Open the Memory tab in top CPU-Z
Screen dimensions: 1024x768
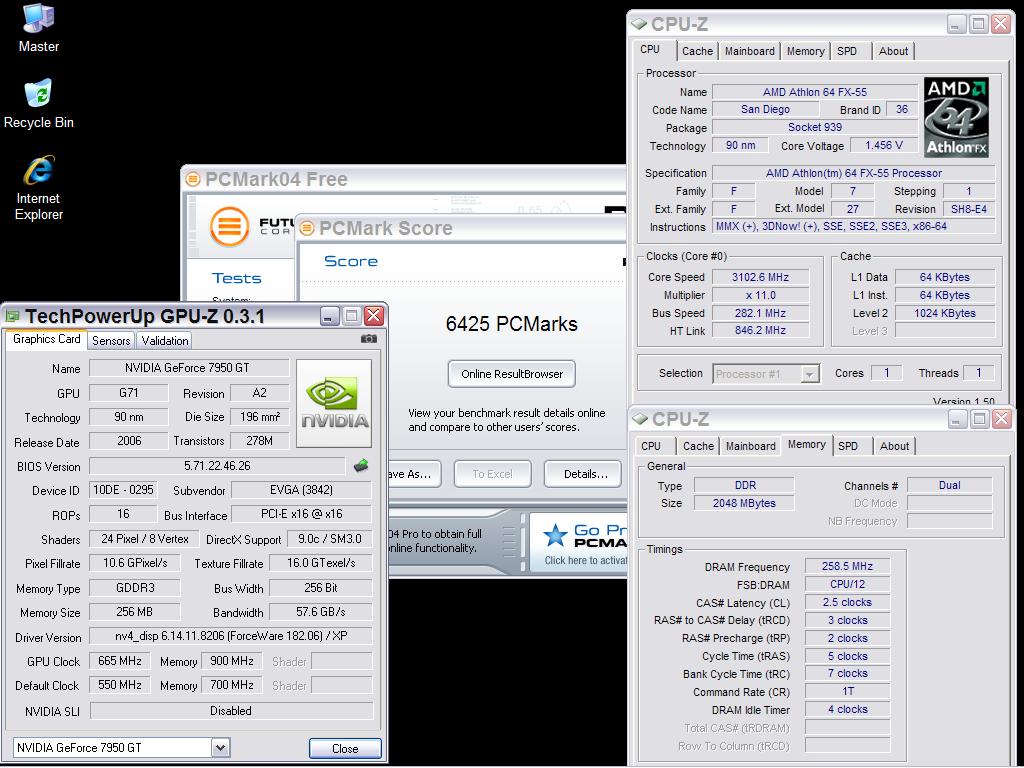805,51
